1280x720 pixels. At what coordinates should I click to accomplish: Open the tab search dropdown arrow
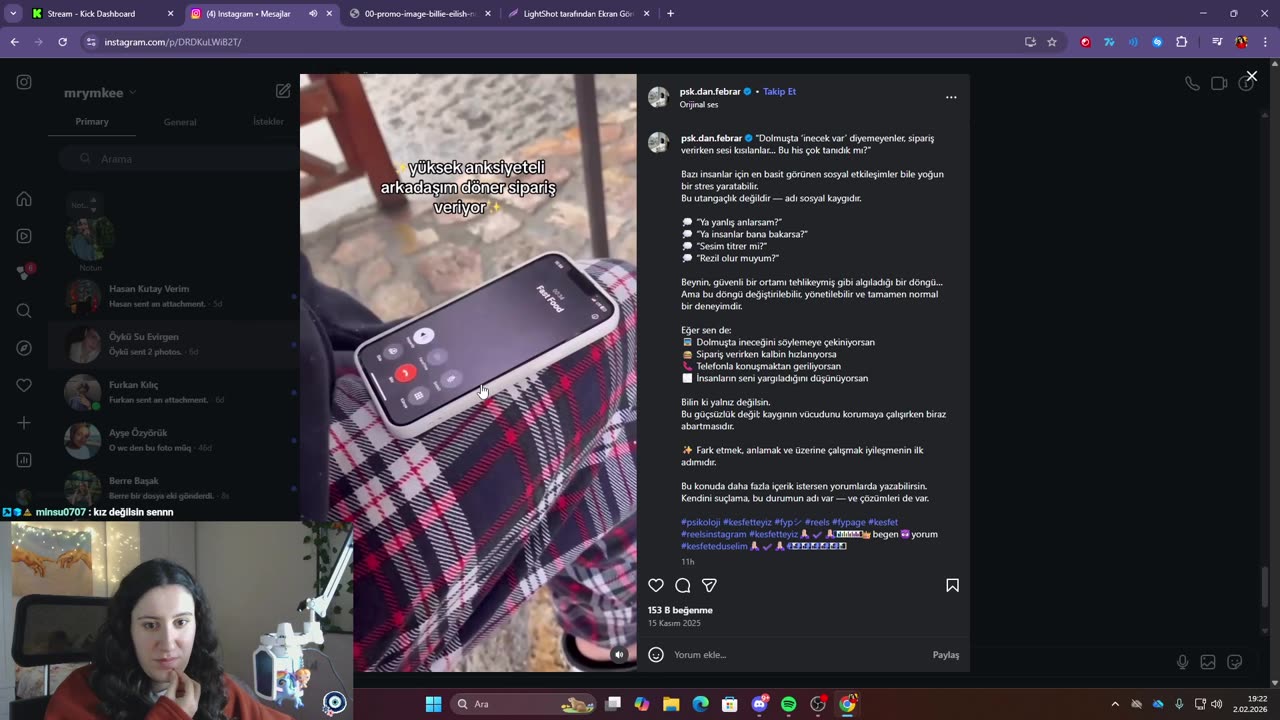point(12,14)
